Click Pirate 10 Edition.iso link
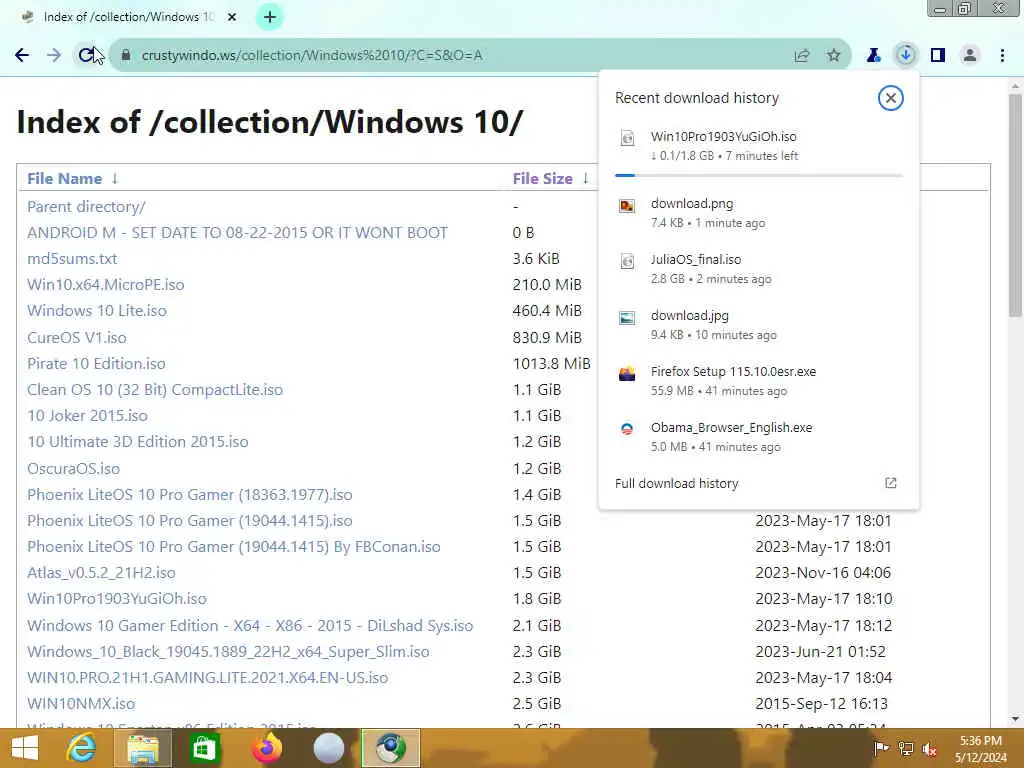 pos(96,364)
